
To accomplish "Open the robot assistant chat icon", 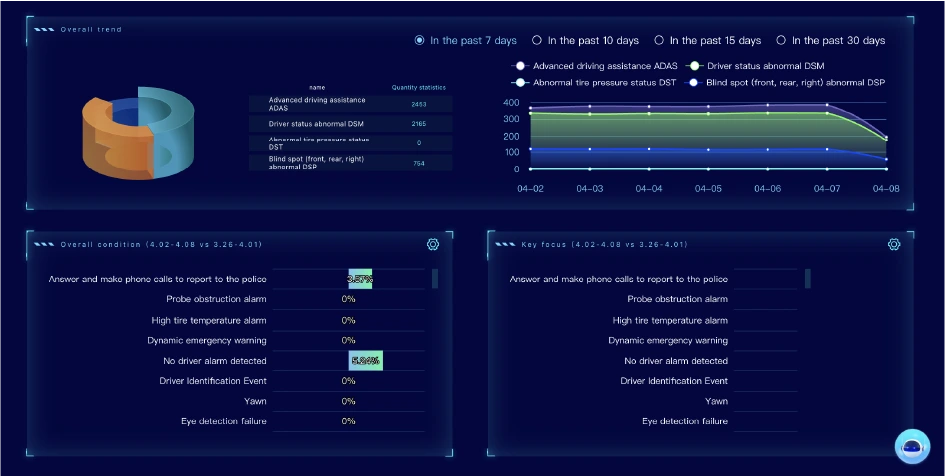I will click(x=912, y=447).
